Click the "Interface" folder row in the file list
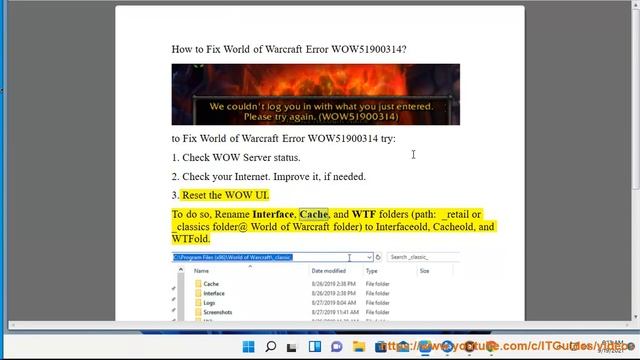This screenshot has width=640, height=360. [292, 293]
